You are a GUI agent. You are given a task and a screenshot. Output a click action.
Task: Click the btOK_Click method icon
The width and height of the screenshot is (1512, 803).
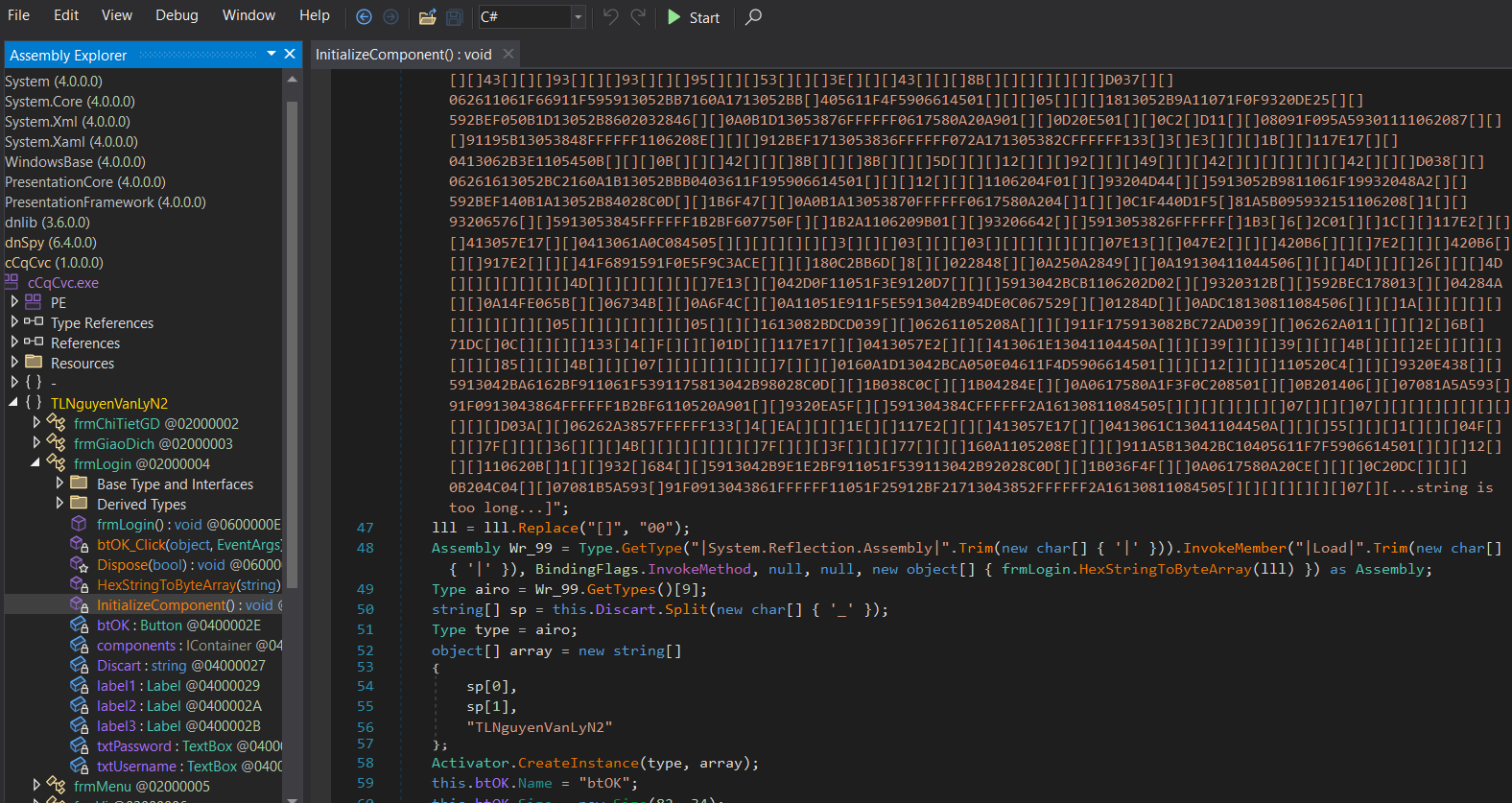80,544
